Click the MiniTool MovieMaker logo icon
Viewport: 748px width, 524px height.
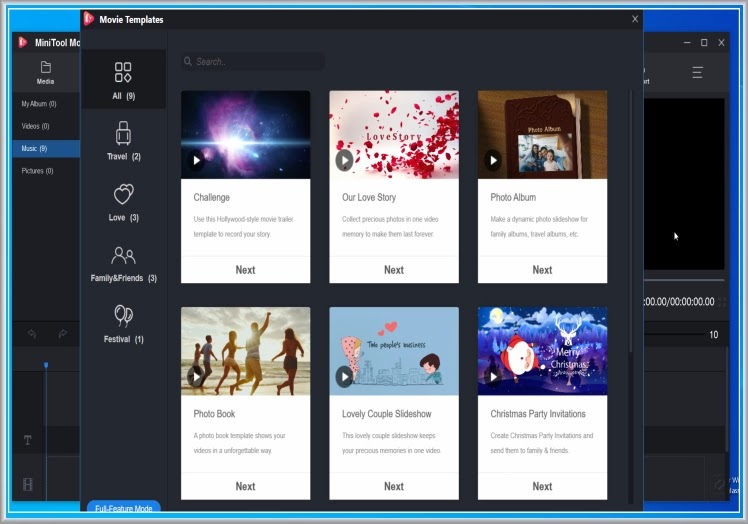pyautogui.click(x=22, y=42)
